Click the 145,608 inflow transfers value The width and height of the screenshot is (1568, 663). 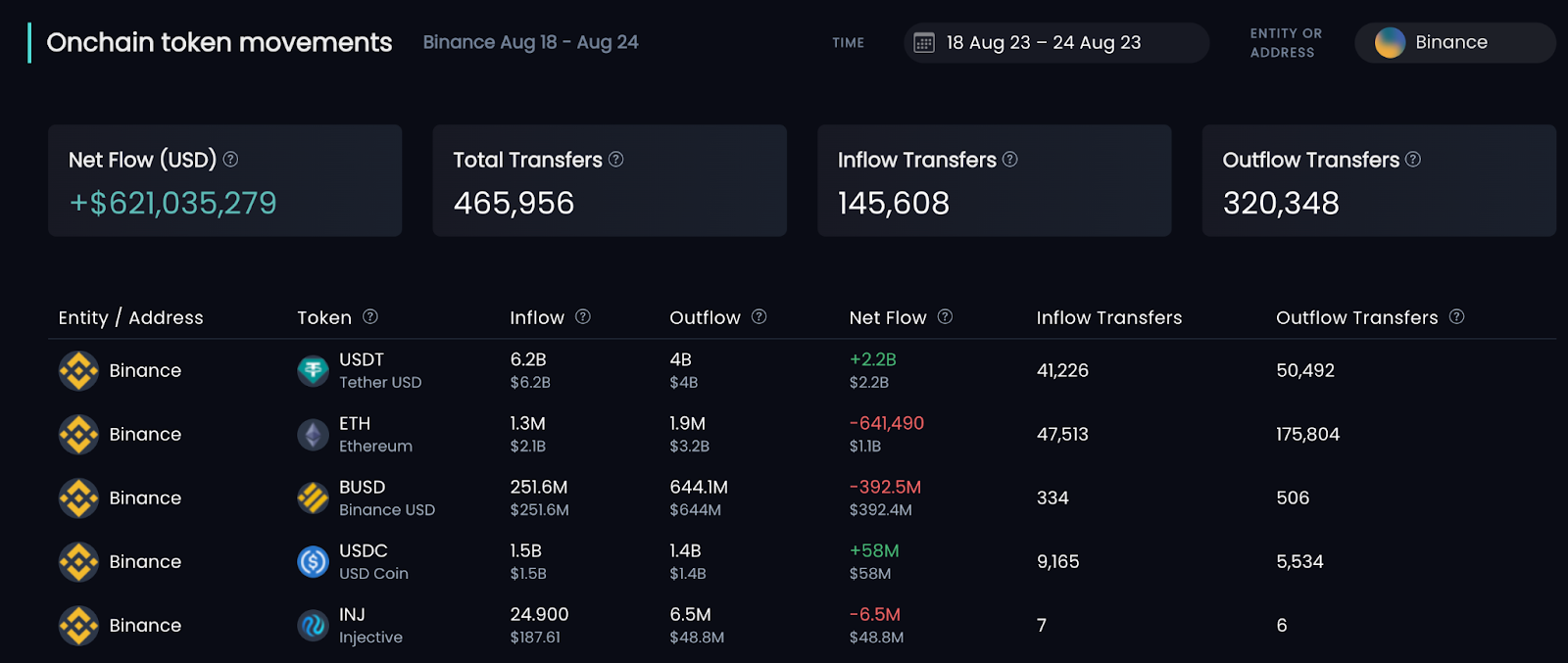pos(894,203)
